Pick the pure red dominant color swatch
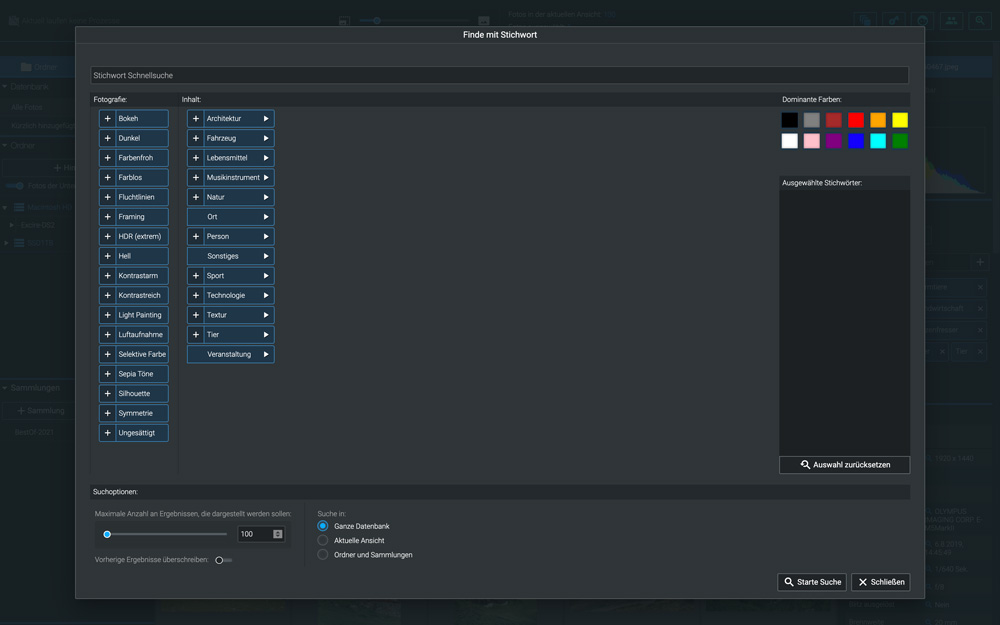 pos(856,120)
